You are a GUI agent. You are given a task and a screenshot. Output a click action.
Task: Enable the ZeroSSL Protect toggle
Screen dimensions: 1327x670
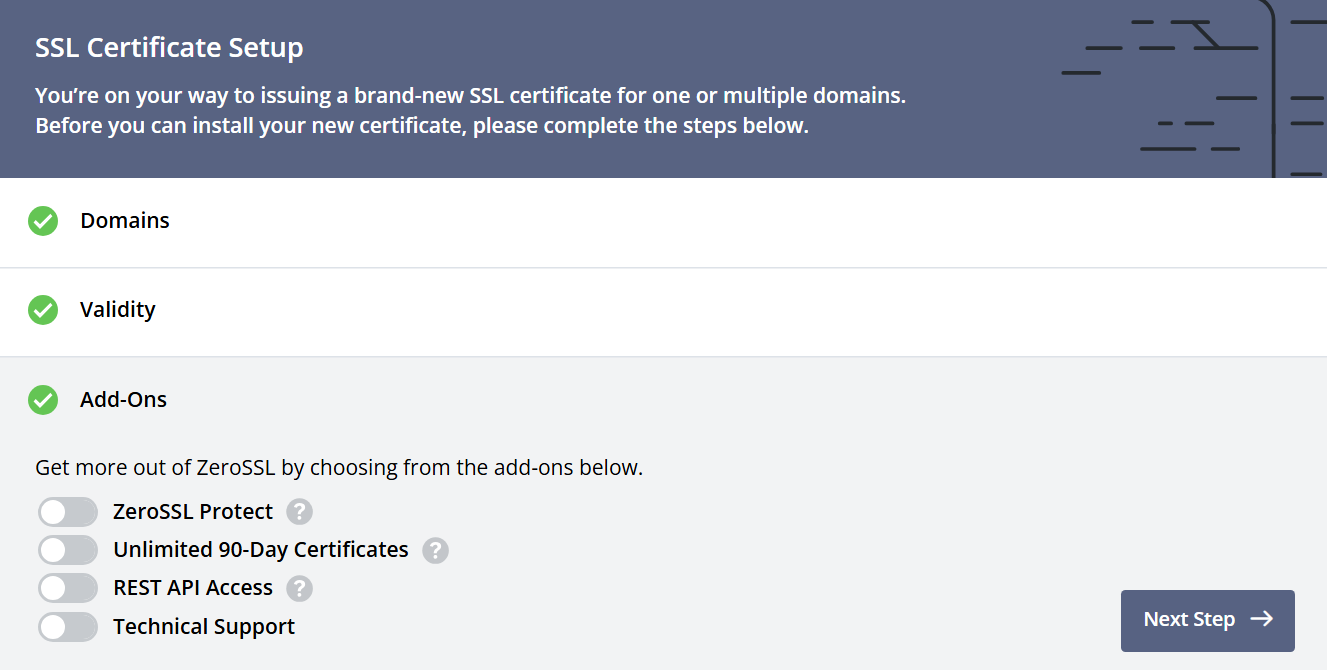click(68, 512)
